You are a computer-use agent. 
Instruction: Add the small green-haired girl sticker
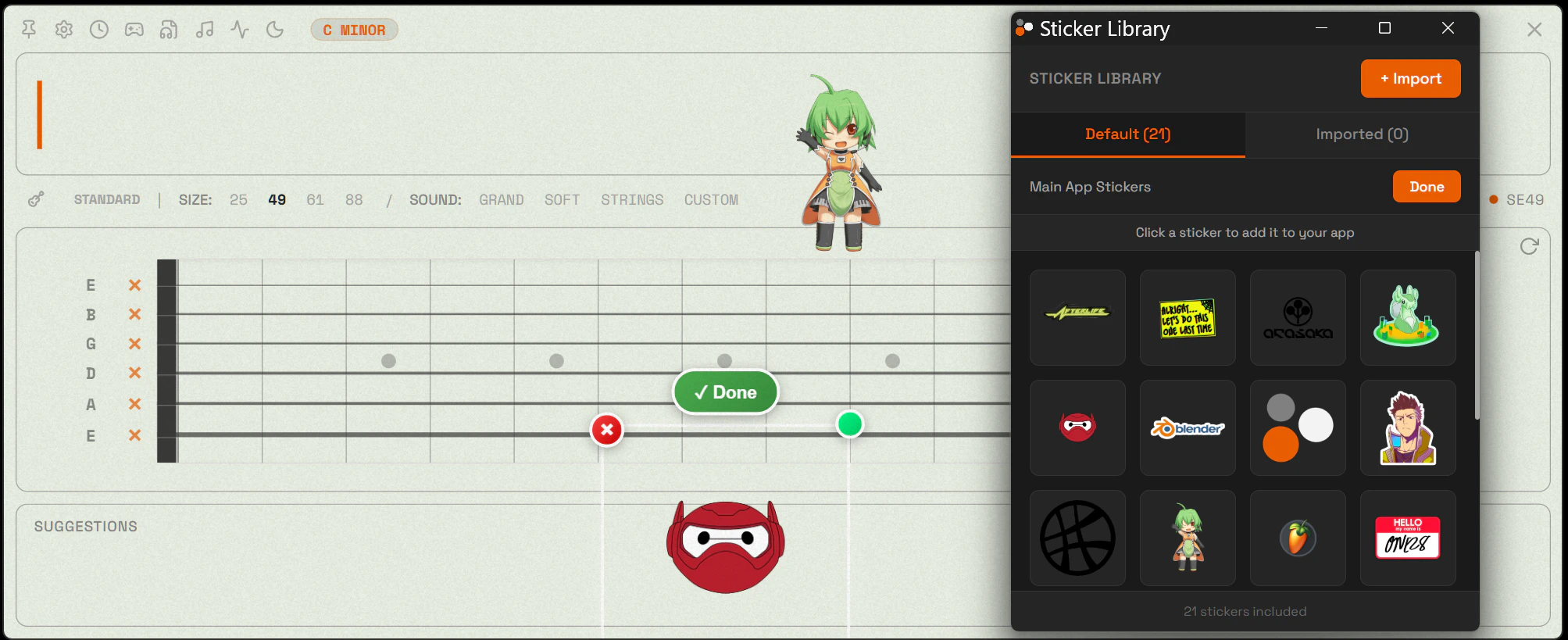click(x=1188, y=538)
